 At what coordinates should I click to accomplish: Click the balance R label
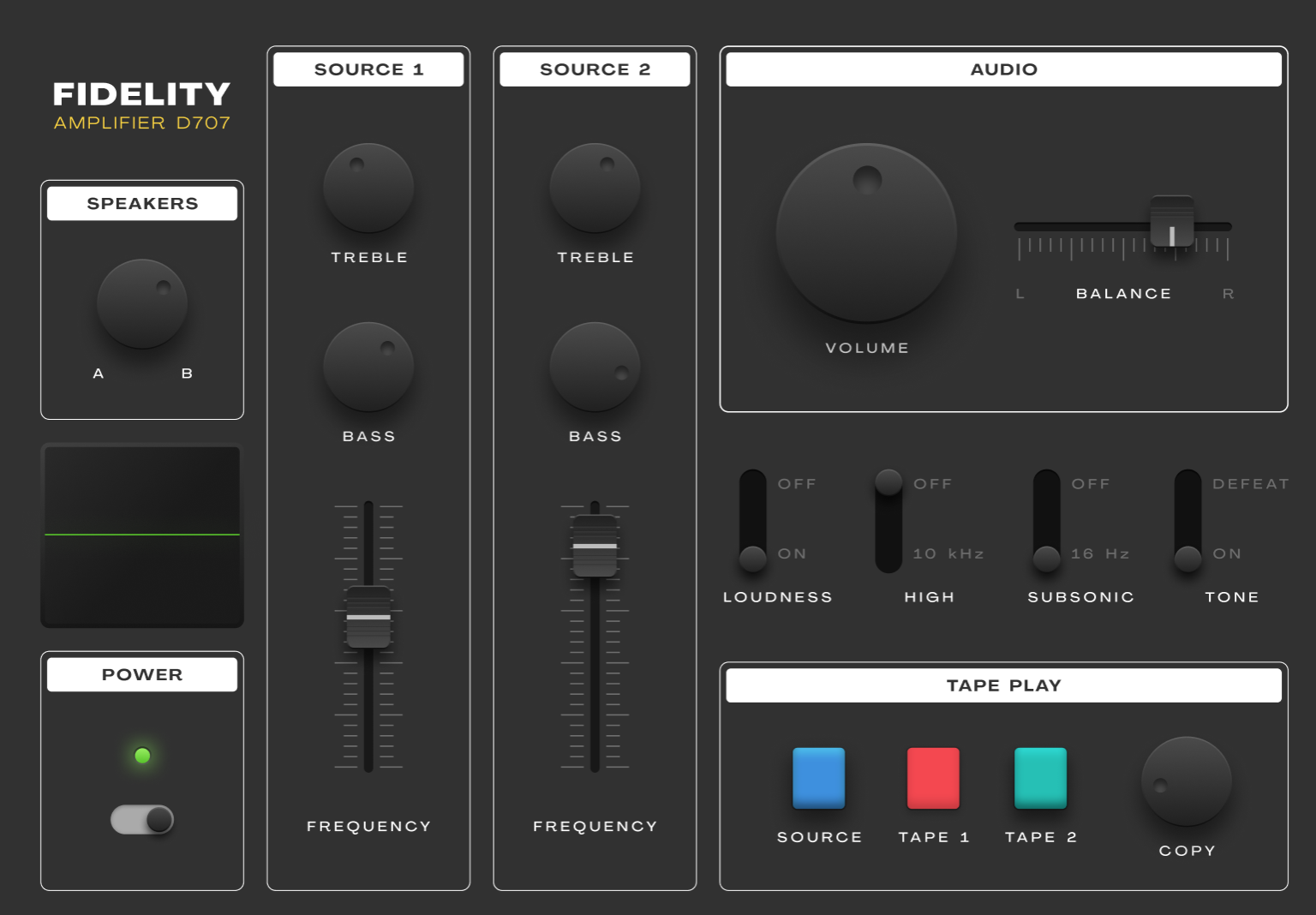pyautogui.click(x=1228, y=294)
